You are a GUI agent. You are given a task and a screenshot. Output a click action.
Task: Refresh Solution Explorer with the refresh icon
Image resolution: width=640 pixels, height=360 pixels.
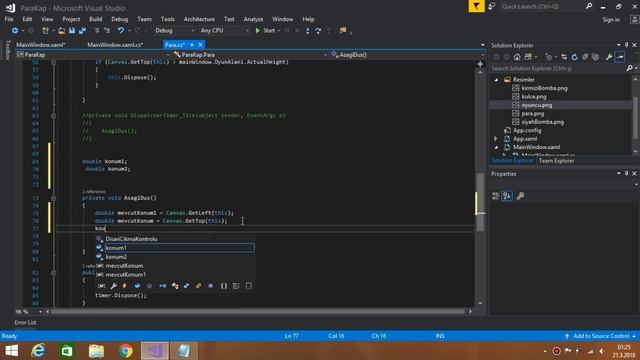(x=574, y=57)
